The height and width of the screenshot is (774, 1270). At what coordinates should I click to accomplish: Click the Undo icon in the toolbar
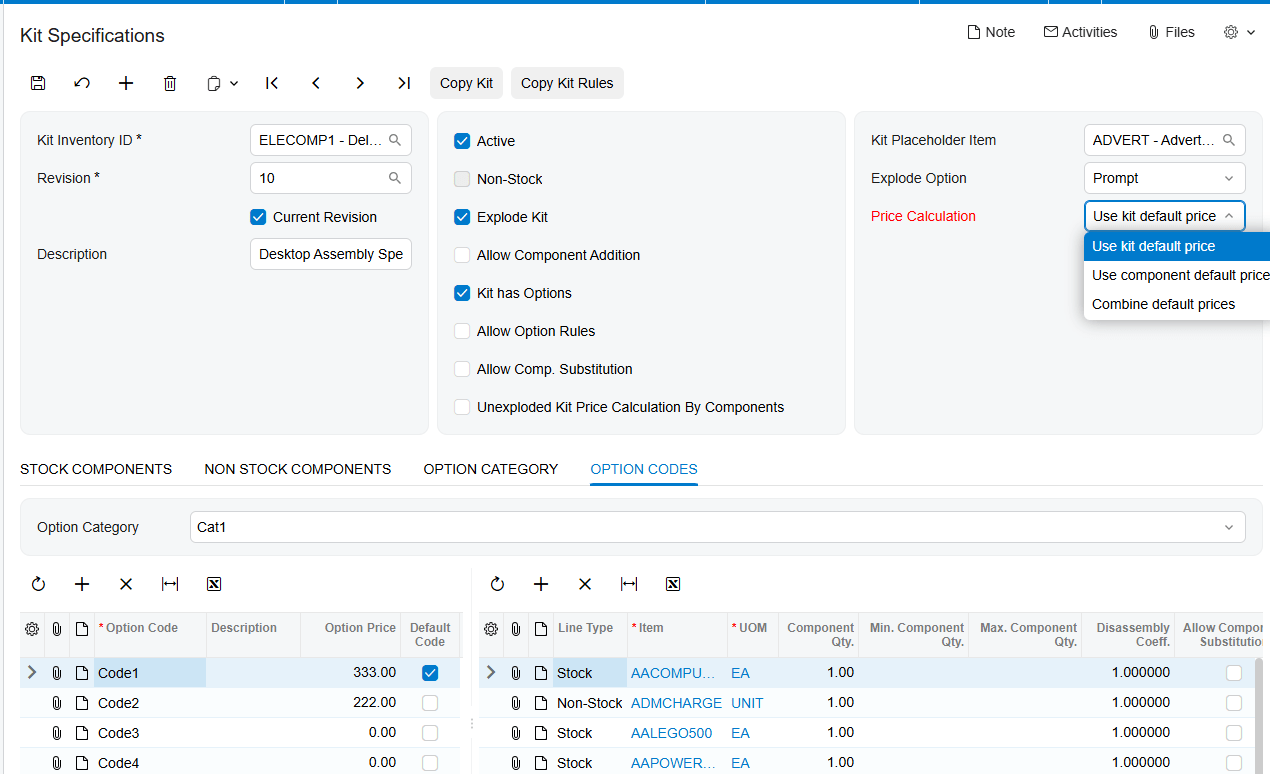(x=82, y=83)
